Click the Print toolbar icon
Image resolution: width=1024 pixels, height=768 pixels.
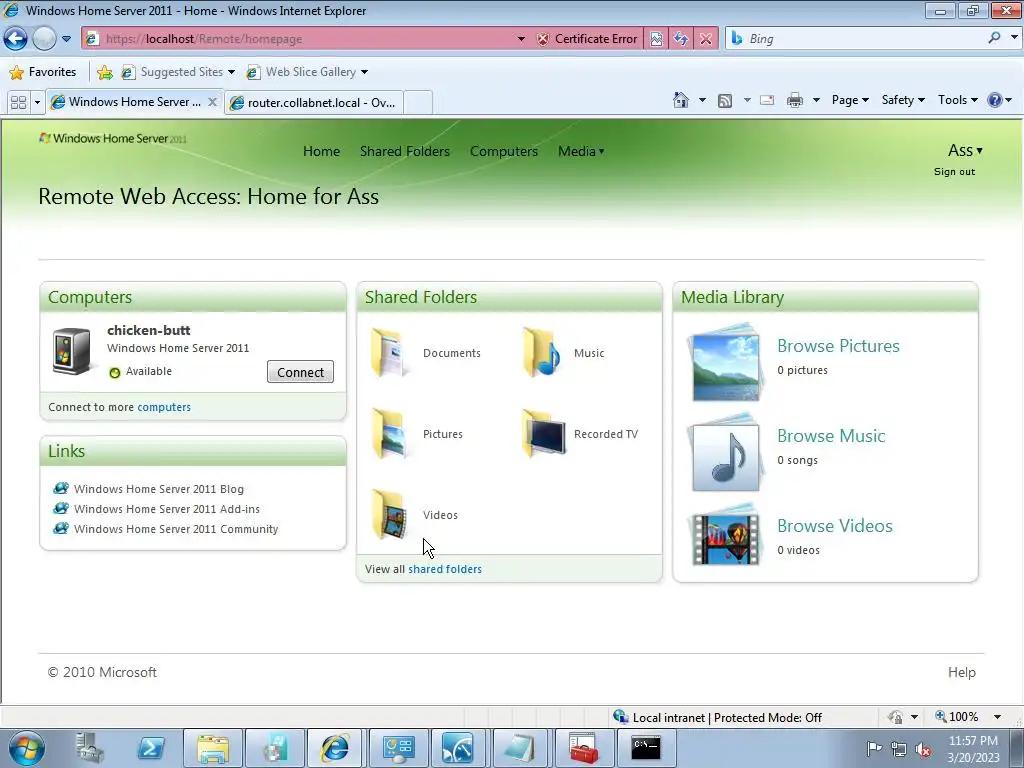pos(795,100)
